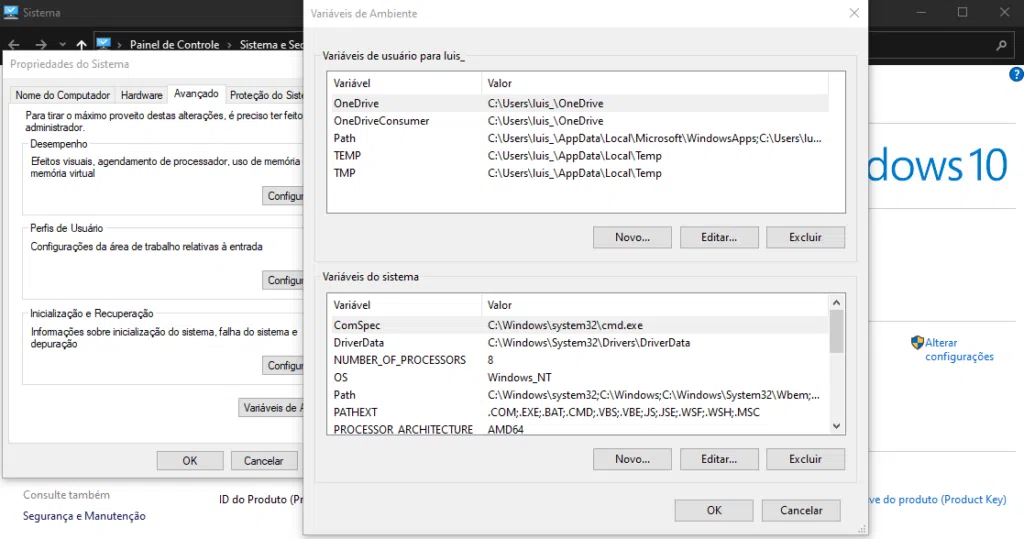The image size is (1024, 539).
Task: Select TEMP user variable row
Action: pyautogui.click(x=579, y=155)
